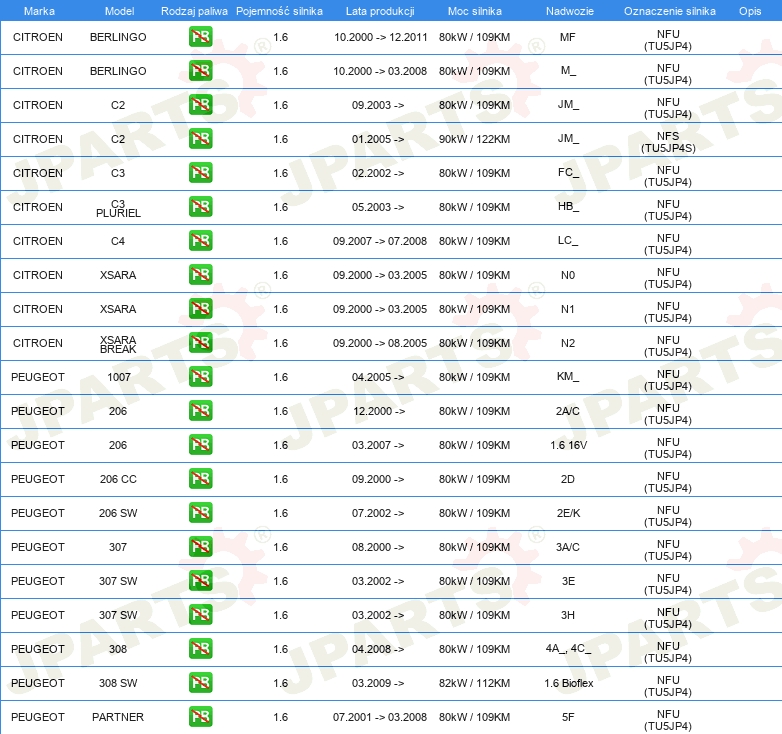The width and height of the screenshot is (782, 734).
Task: Click the 2D body code cell
Action: [568, 479]
